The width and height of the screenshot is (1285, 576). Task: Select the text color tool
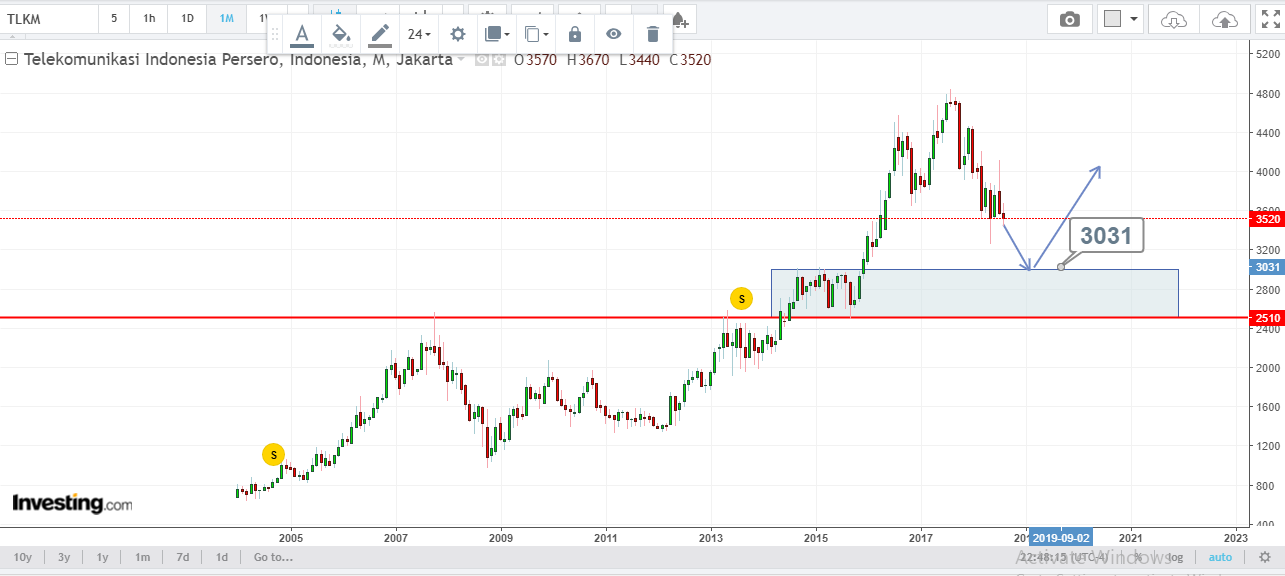pos(302,34)
